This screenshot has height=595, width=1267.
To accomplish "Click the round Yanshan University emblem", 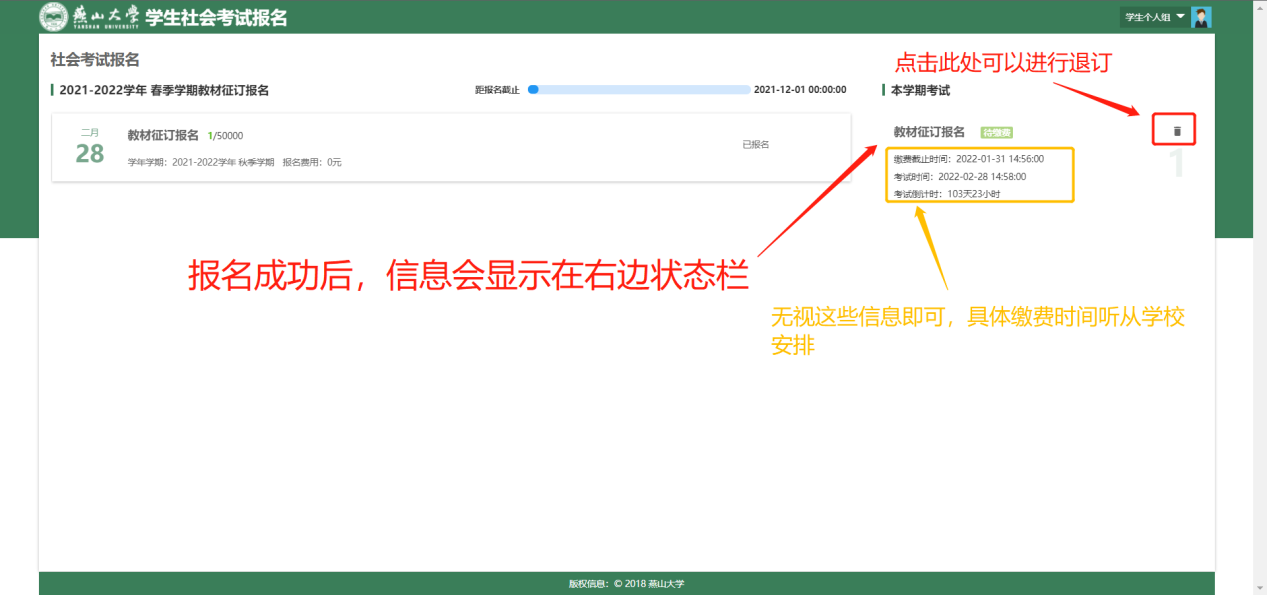I will [x=54, y=17].
